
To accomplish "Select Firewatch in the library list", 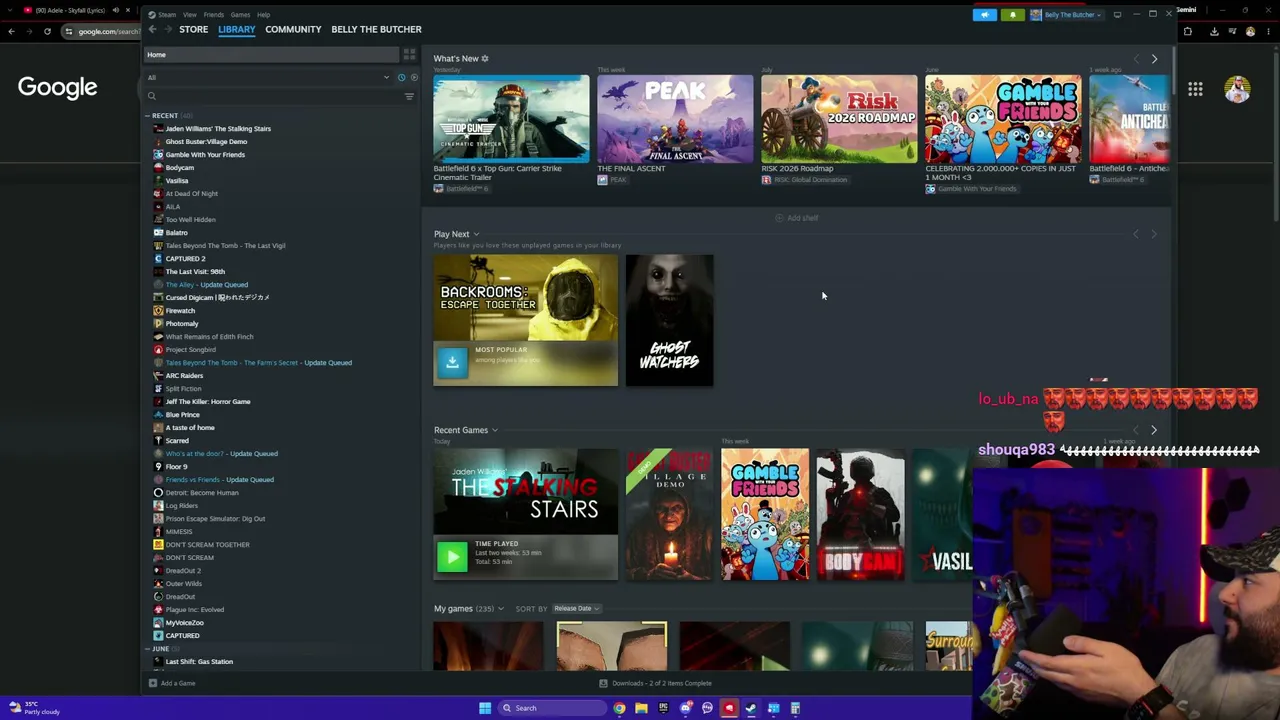I will coord(180,311).
